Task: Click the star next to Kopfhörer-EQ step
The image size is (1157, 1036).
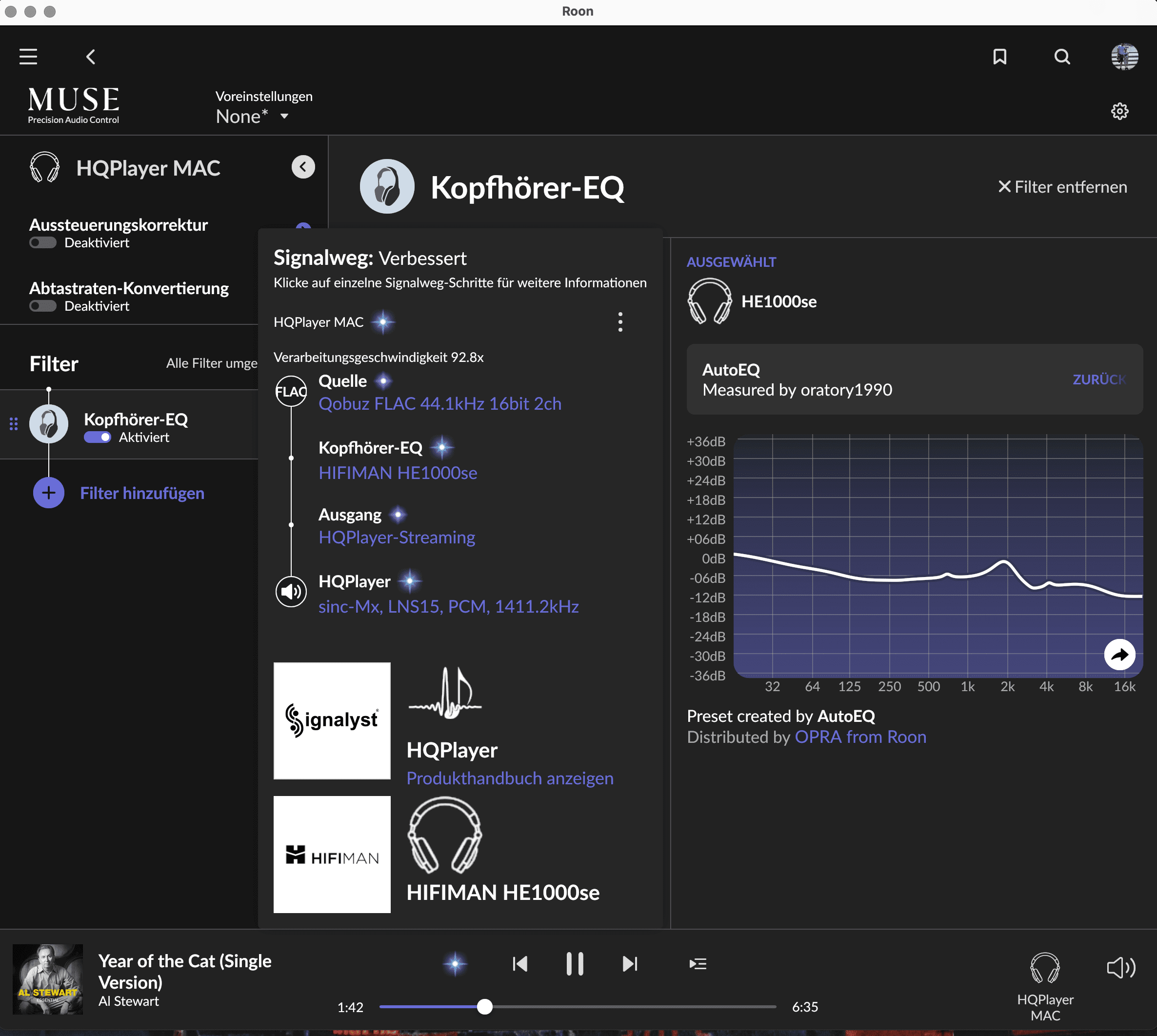Action: [x=442, y=448]
